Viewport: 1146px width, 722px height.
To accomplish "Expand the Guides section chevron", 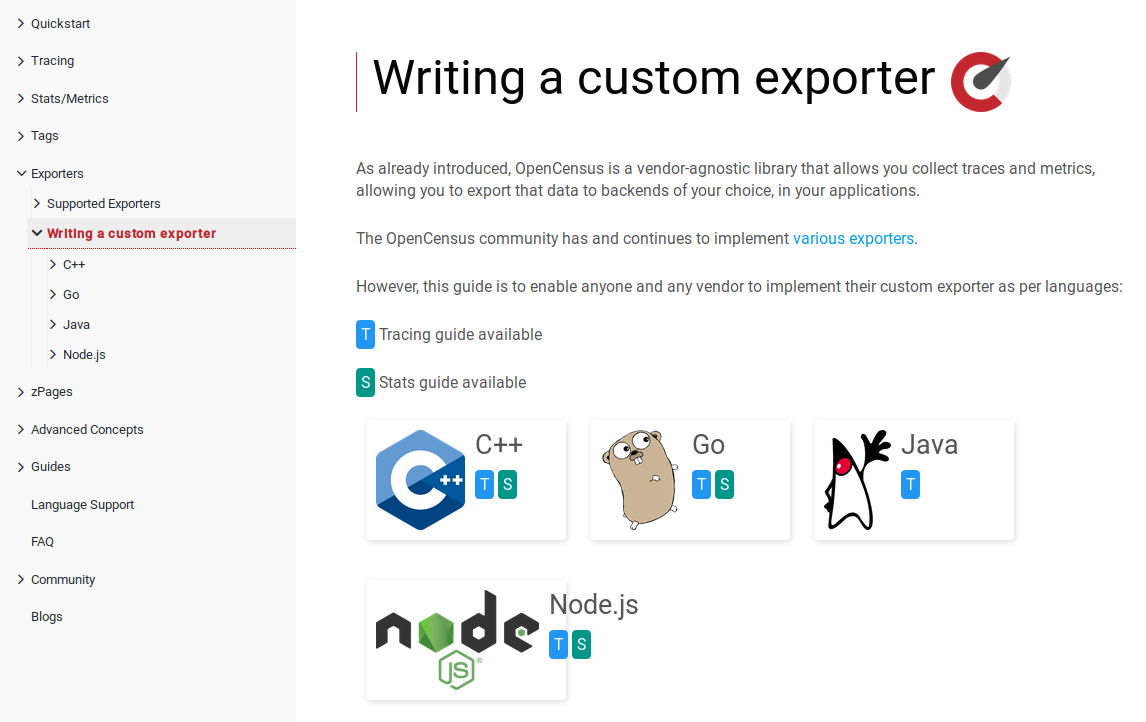I will [20, 466].
